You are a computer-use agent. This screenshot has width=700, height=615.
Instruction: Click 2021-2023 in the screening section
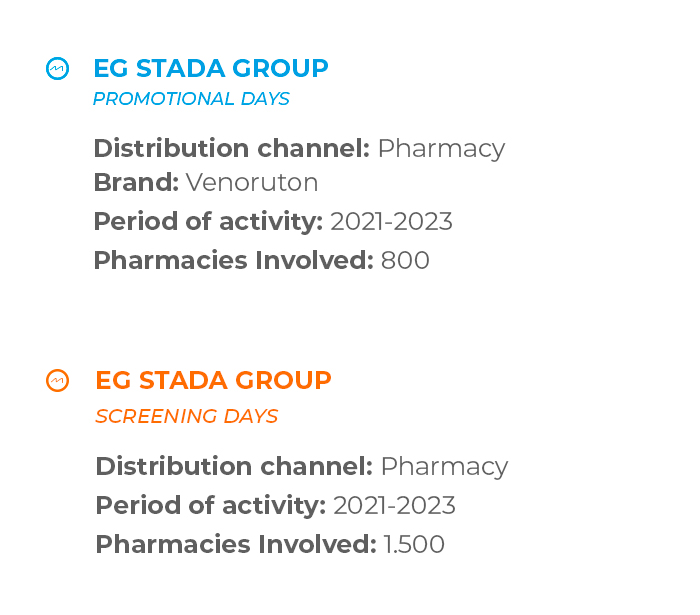click(x=395, y=505)
